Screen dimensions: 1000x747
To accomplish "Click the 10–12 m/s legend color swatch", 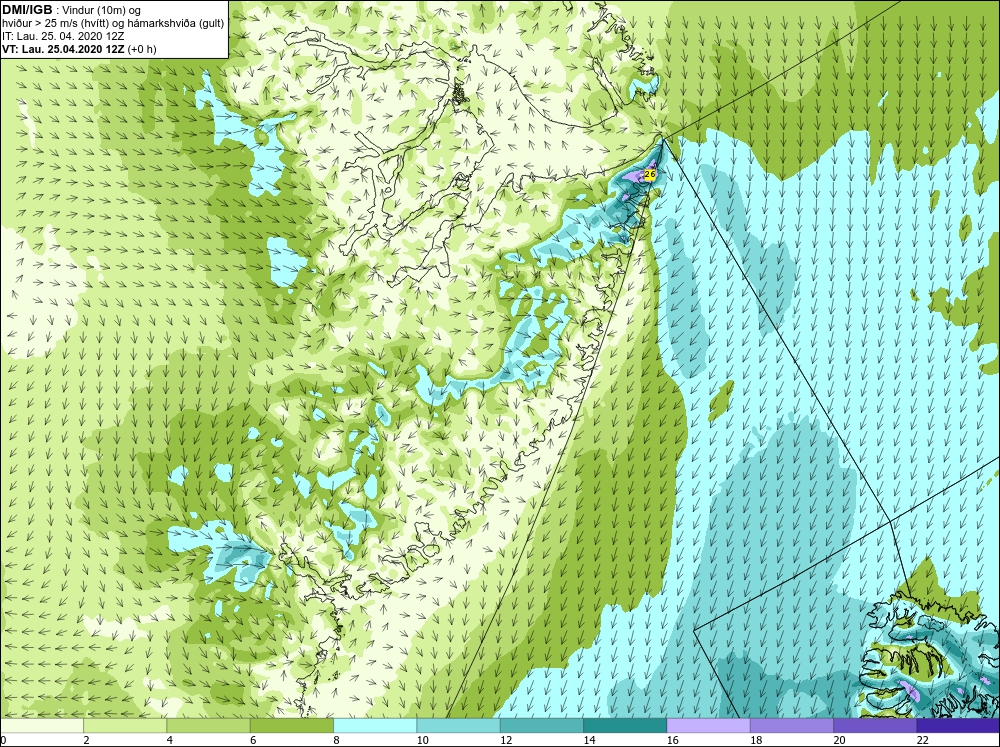I will tap(458, 725).
